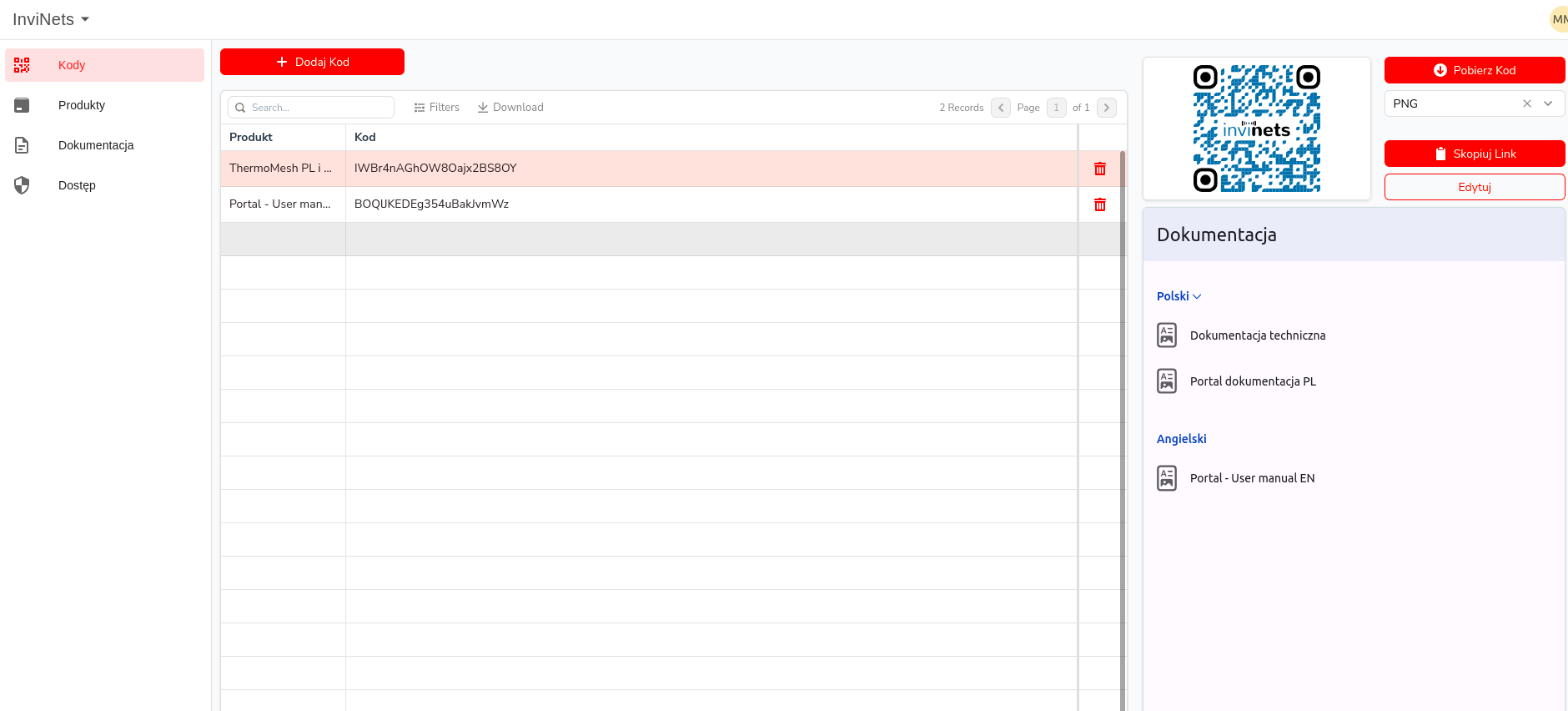Open the Kody menu item

coord(104,65)
